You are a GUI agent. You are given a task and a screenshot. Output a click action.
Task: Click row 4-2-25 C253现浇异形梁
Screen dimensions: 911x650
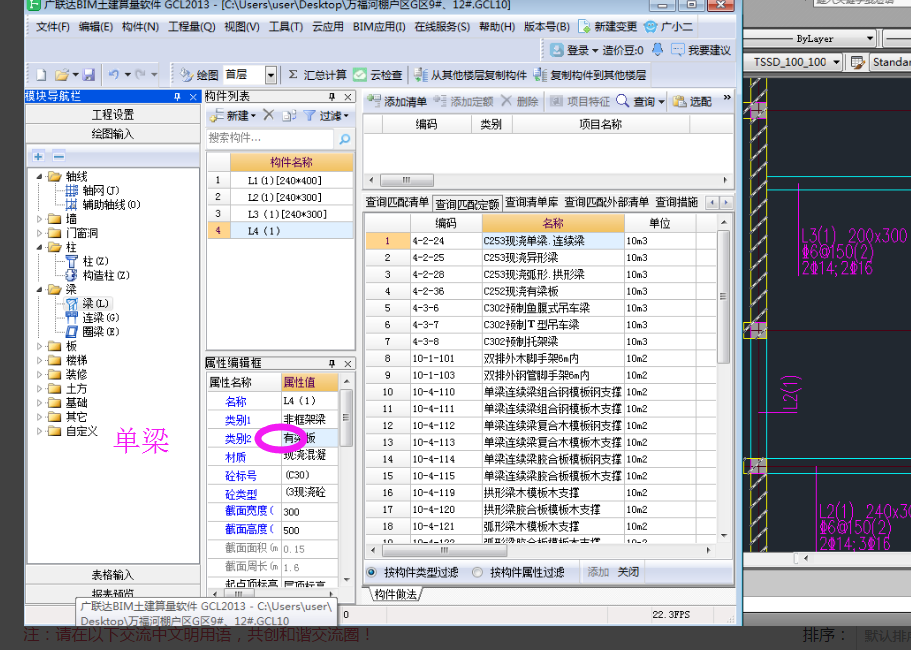point(540,257)
